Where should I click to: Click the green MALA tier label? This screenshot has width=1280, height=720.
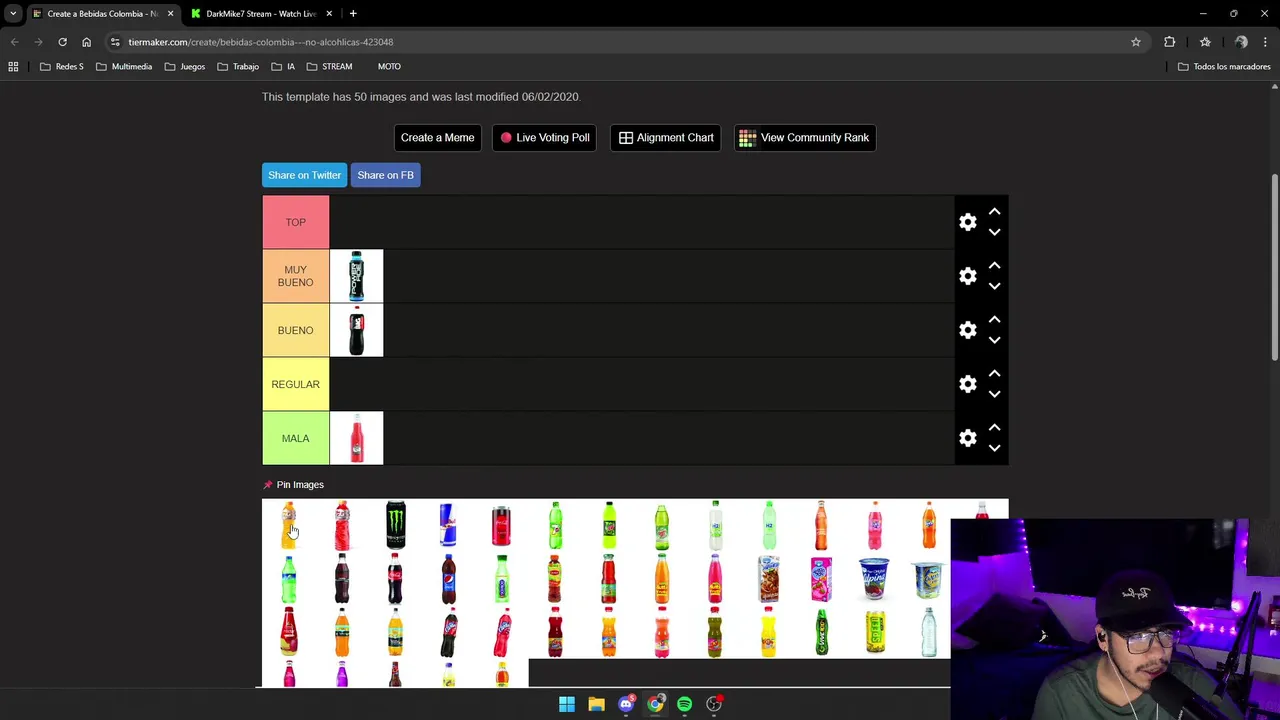tap(295, 438)
